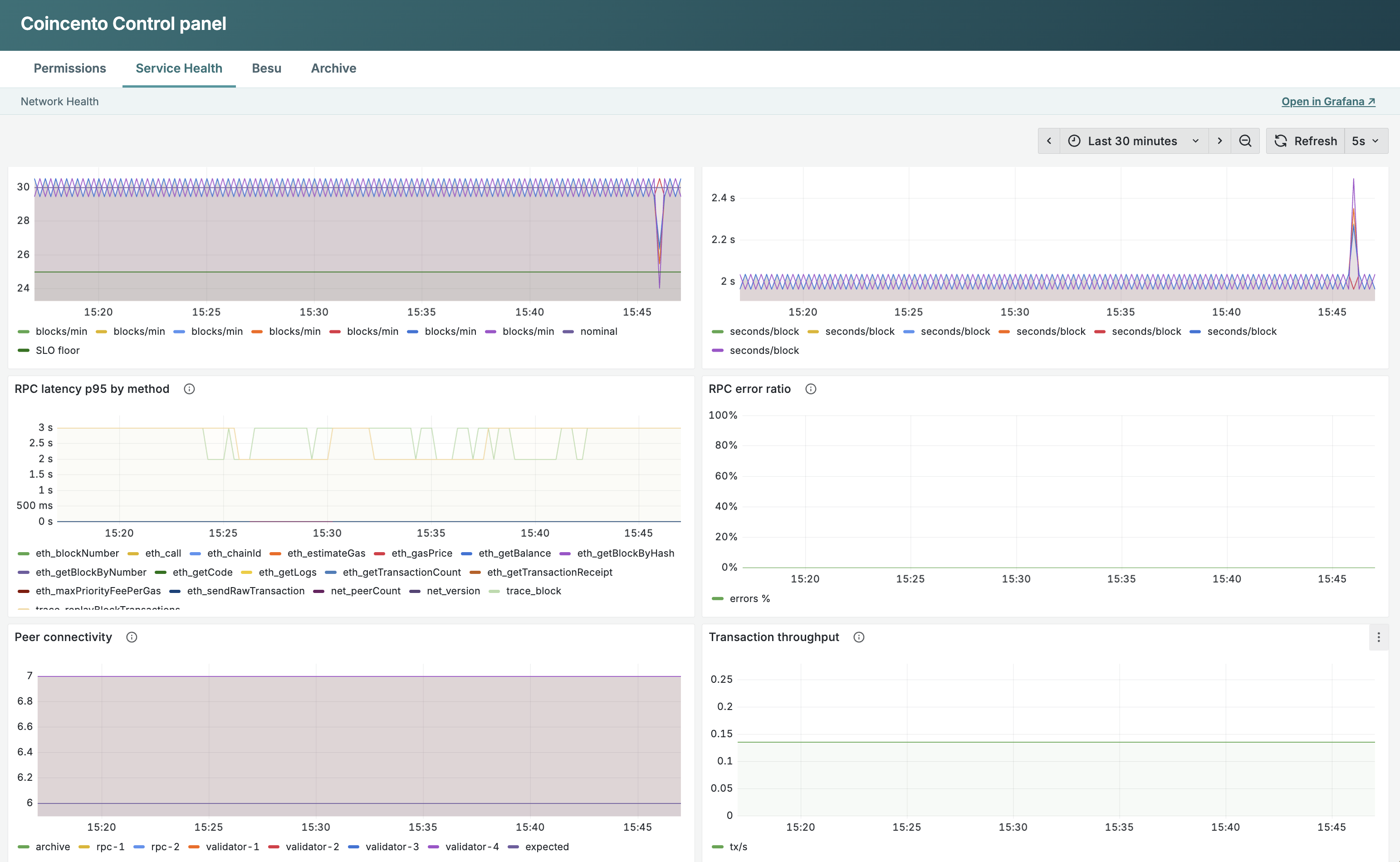
Task: Open the RPC latency p95 info icon
Action: pyautogui.click(x=189, y=389)
